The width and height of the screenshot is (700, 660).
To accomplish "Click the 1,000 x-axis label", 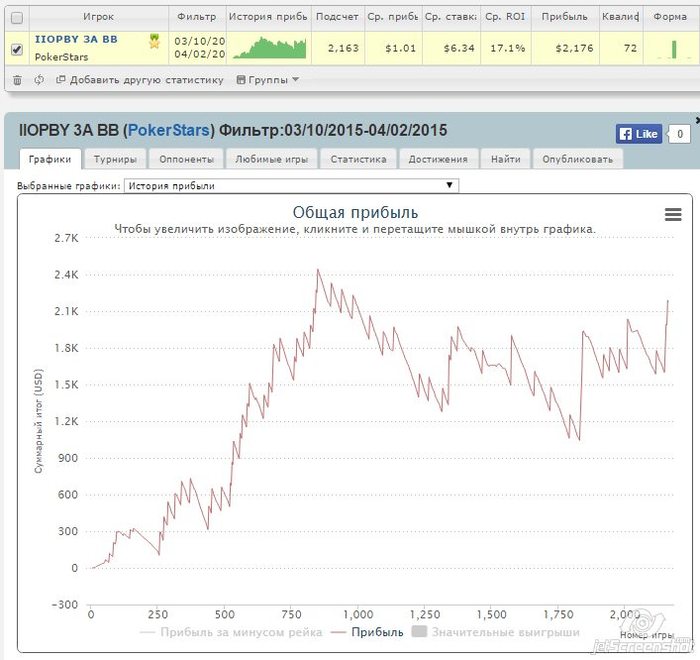I will click(x=358, y=615).
